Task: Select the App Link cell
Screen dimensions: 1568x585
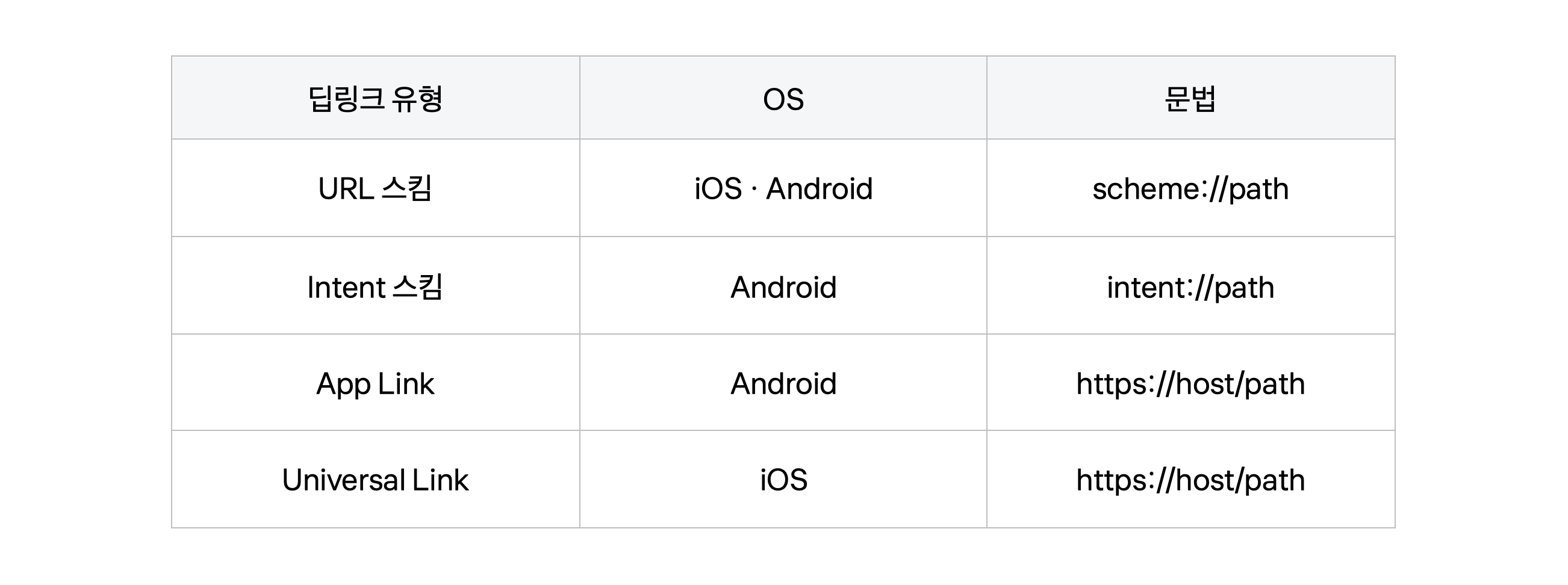Action: [375, 384]
